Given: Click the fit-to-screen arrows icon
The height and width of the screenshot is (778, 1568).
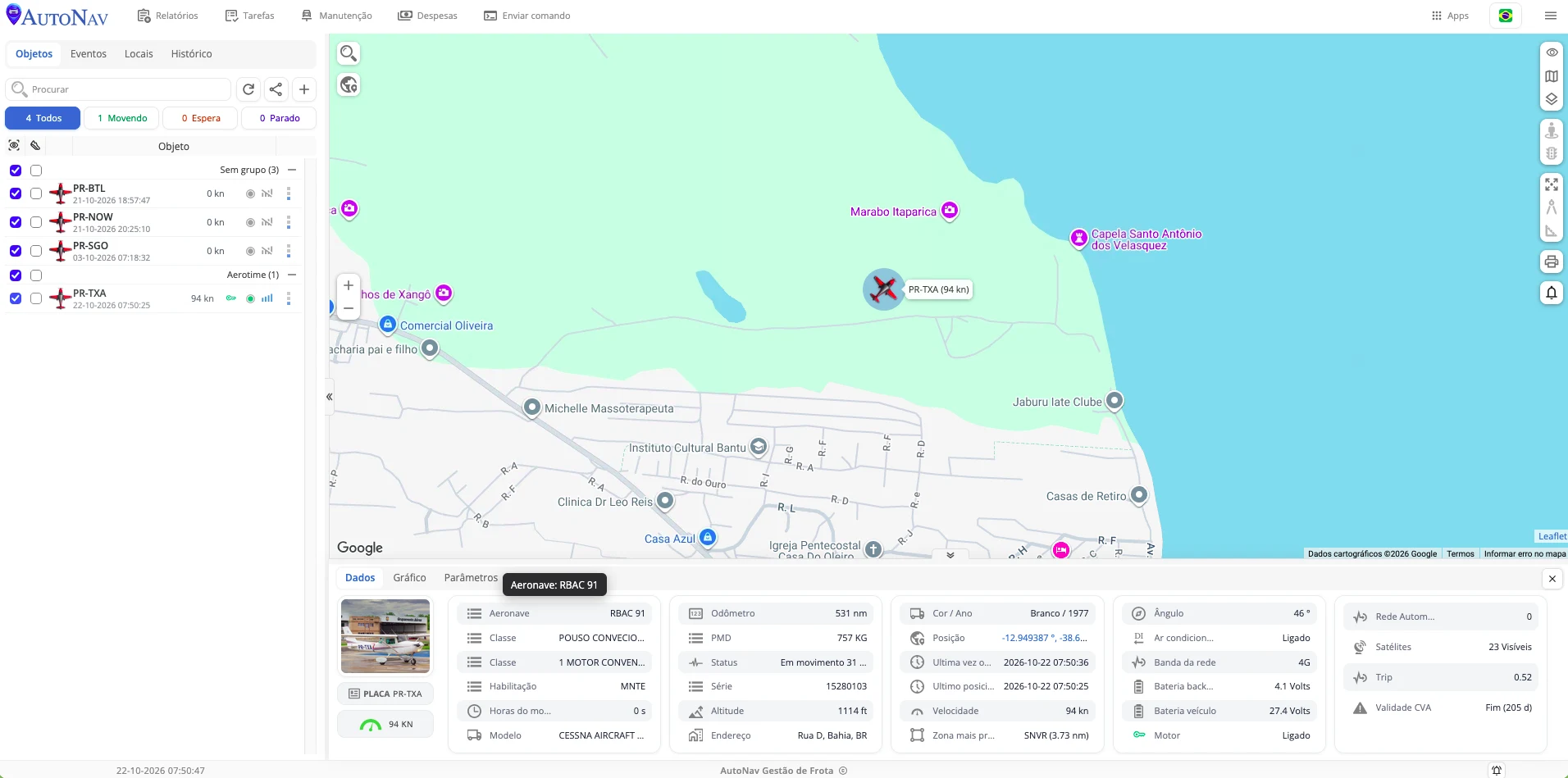Looking at the screenshot, I should click(1552, 184).
